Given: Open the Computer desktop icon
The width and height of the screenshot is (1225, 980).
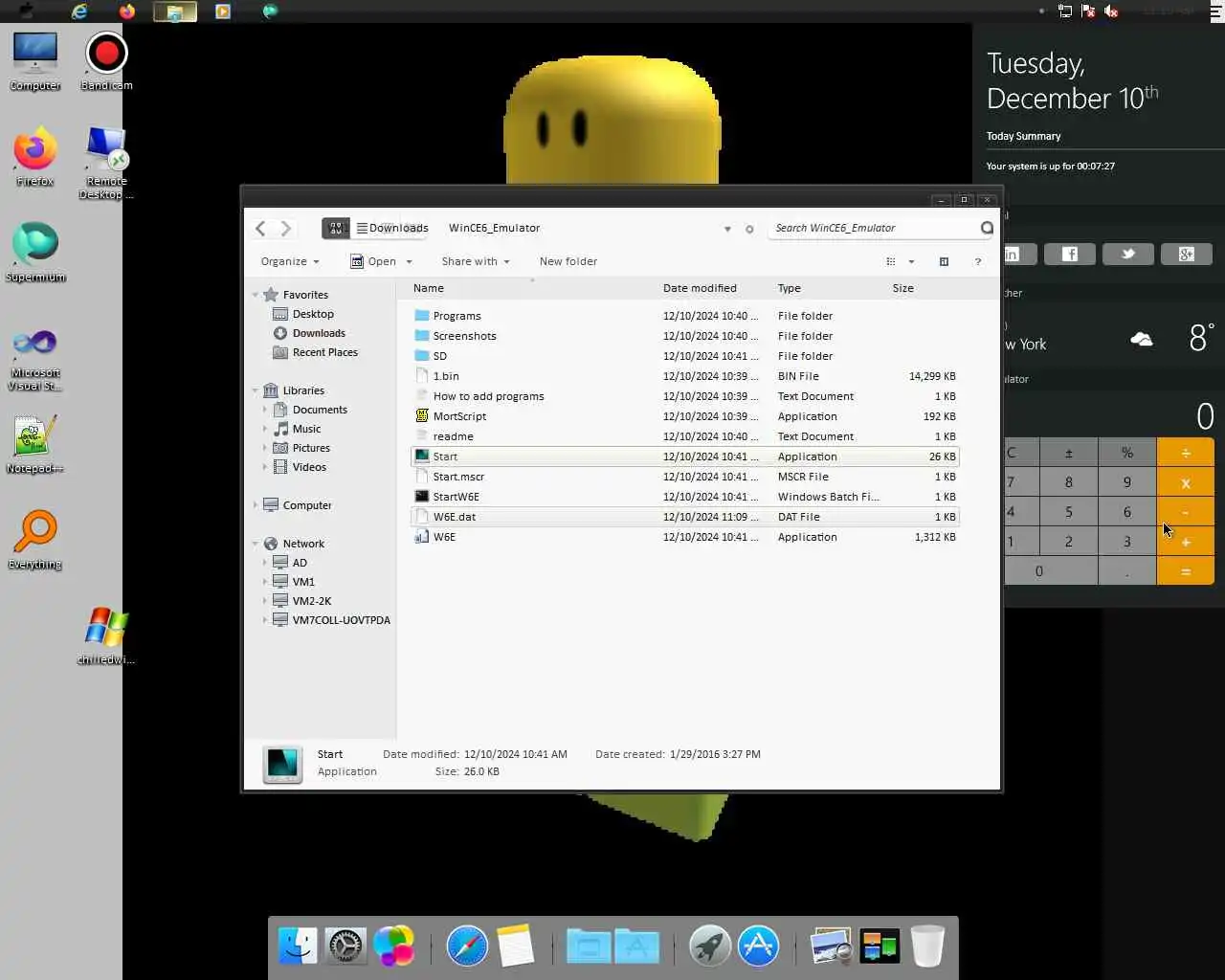Looking at the screenshot, I should [35, 61].
